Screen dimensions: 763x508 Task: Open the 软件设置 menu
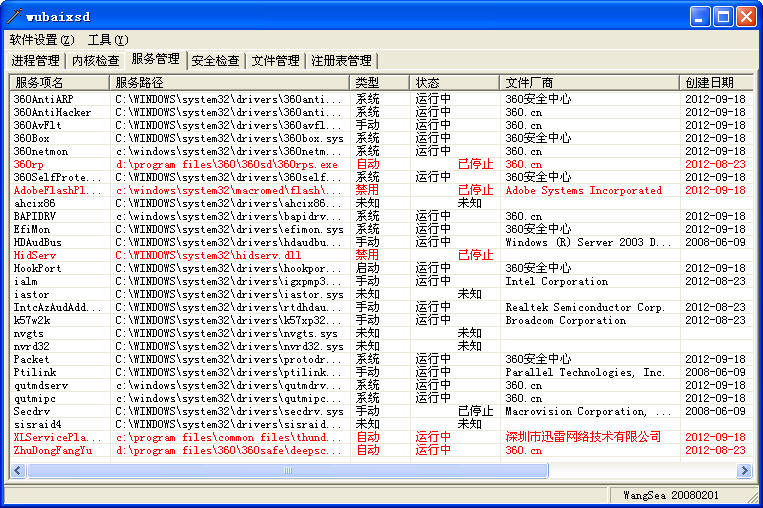click(41, 40)
